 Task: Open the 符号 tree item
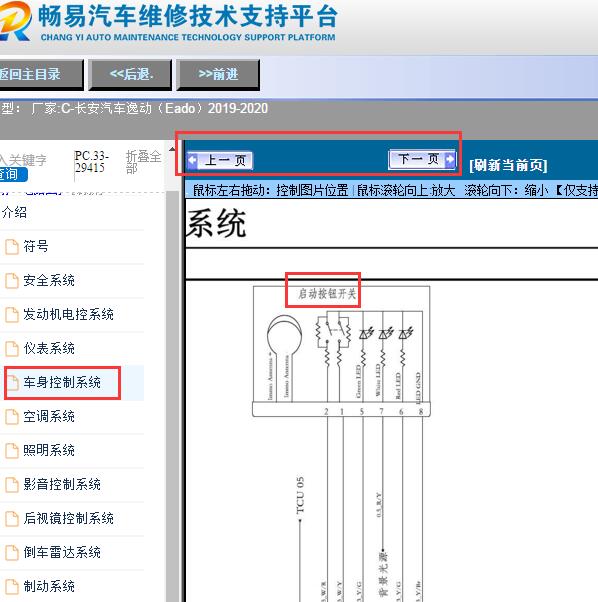[x=36, y=246]
